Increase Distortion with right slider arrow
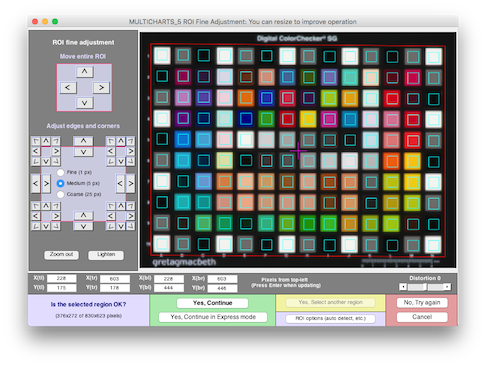Image resolution: width=486 pixels, height=366 pixels. 447,287
